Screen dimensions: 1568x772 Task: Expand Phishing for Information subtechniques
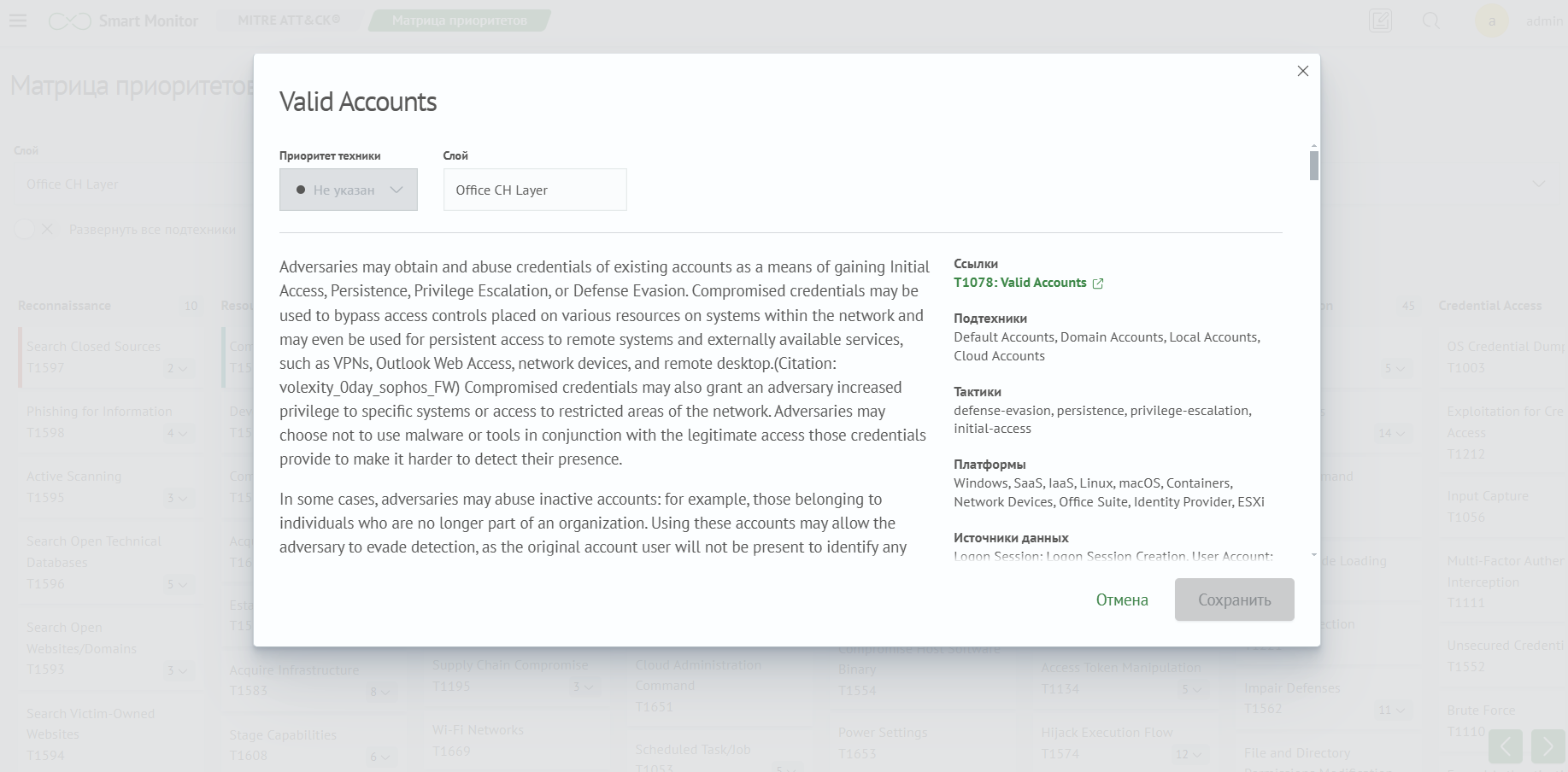pyautogui.click(x=178, y=433)
